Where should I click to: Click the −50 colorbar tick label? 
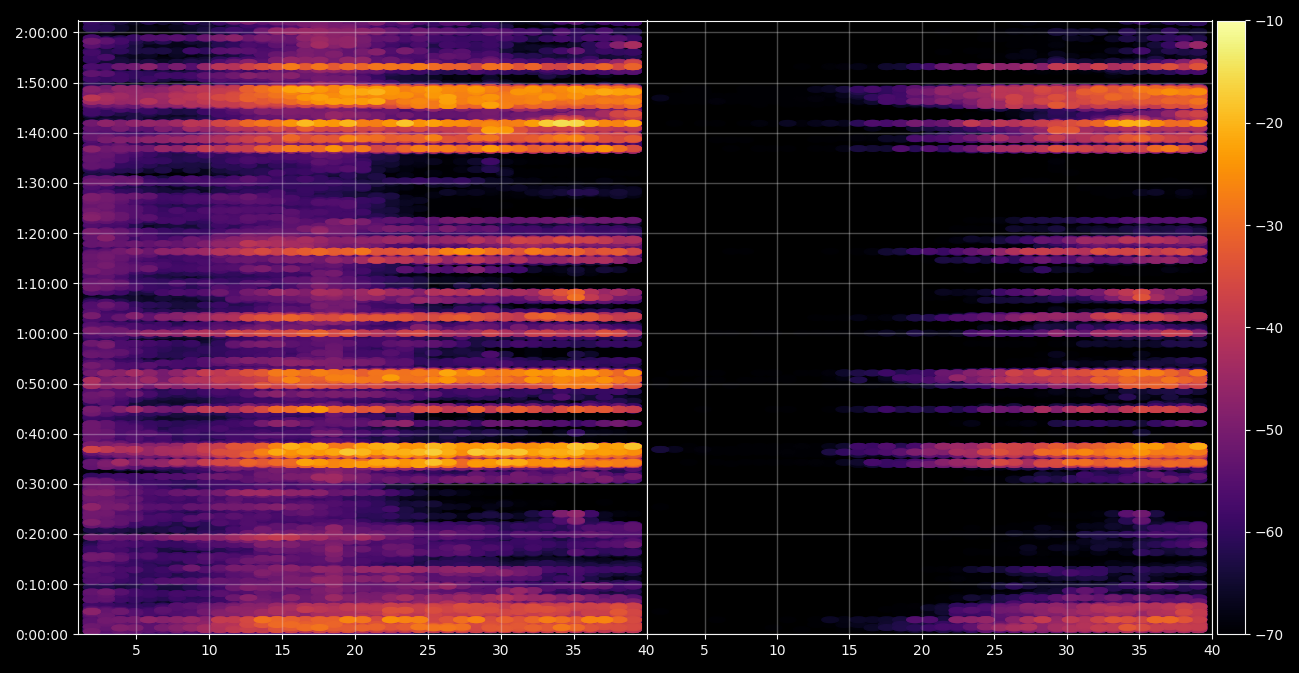click(1269, 430)
